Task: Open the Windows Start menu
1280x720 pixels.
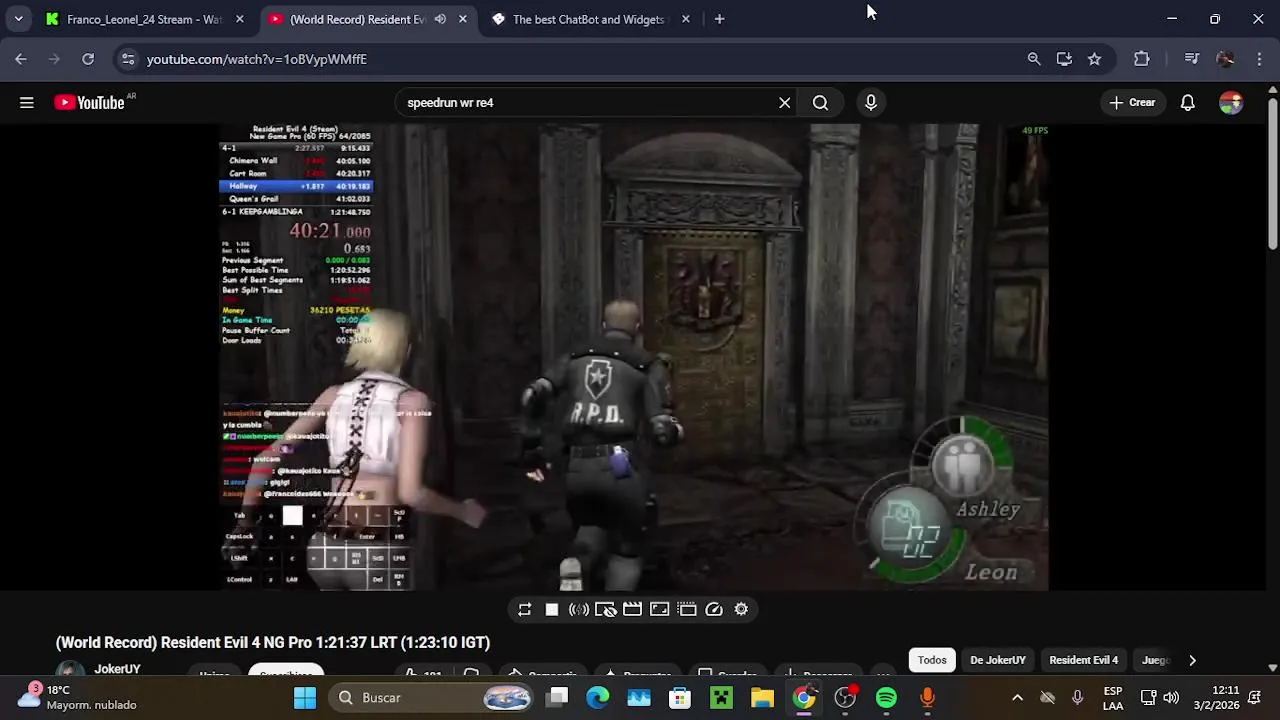Action: click(x=305, y=697)
